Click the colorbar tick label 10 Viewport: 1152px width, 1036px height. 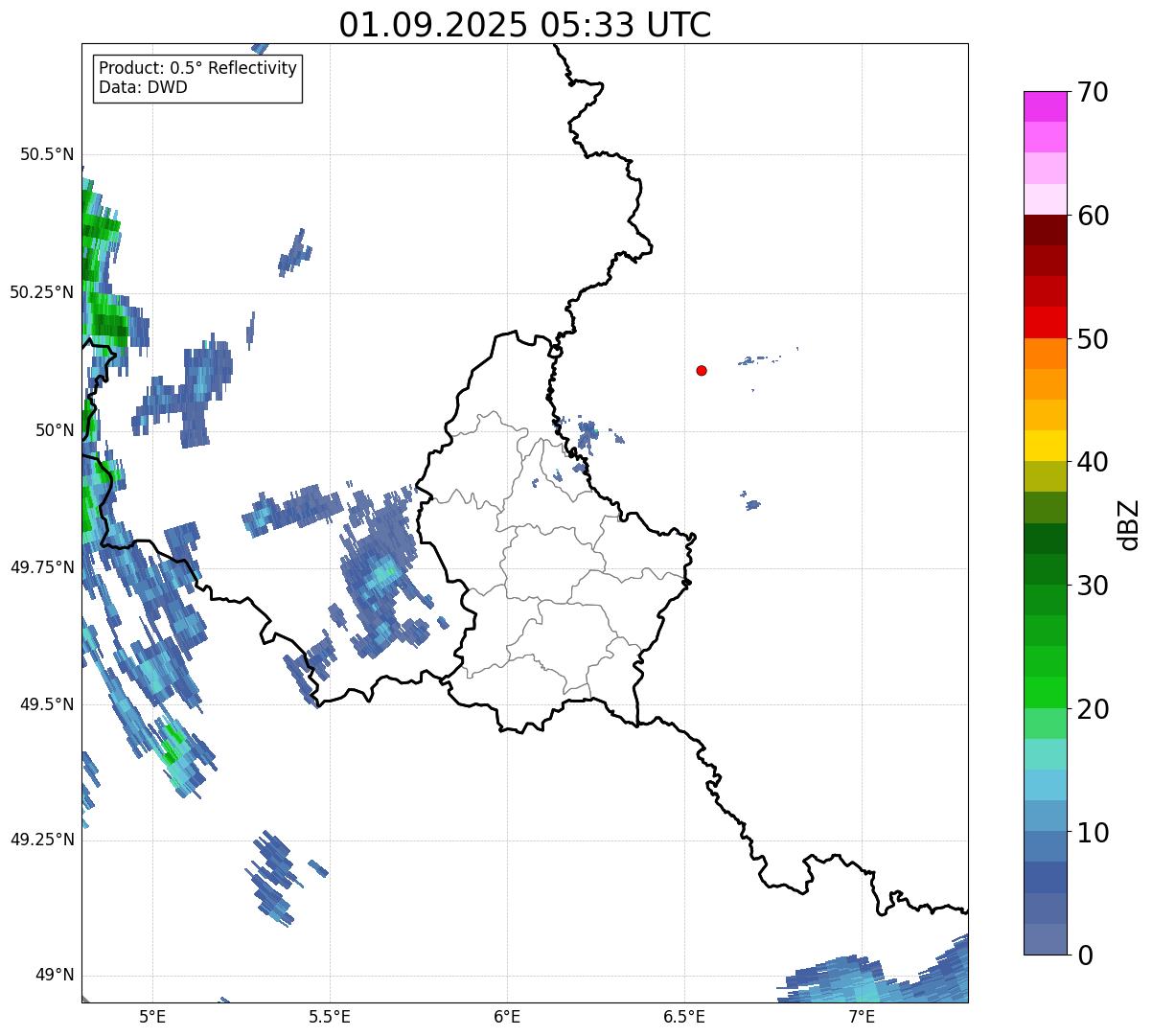[x=1093, y=833]
